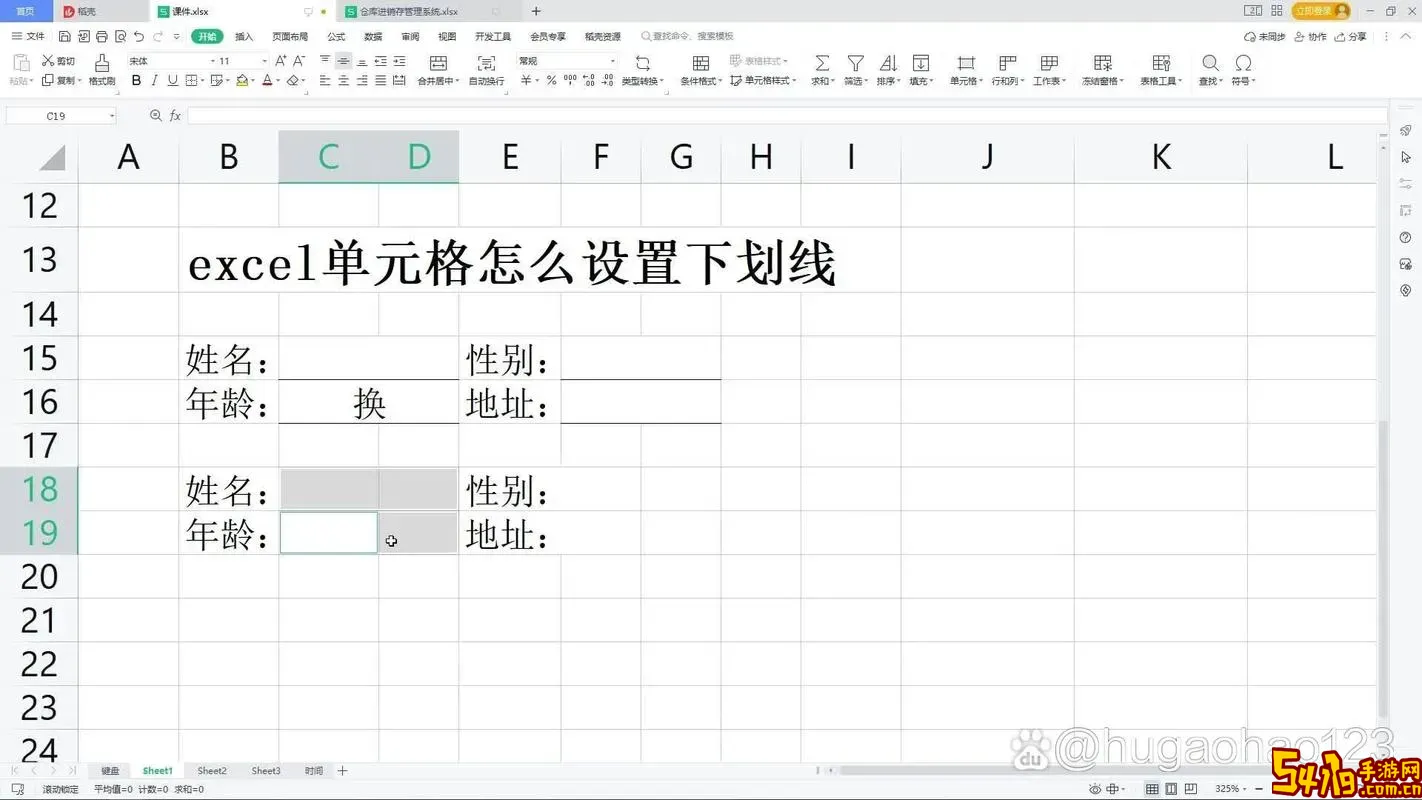Toggle underline formatting
This screenshot has width=1422, height=800.
[172, 80]
